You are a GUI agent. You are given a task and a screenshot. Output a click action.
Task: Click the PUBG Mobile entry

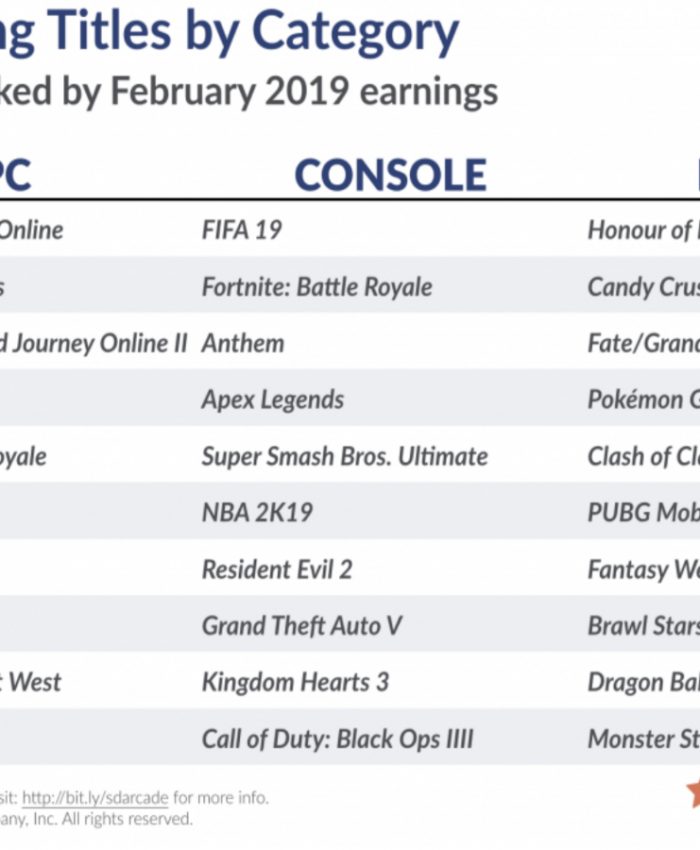pos(642,513)
